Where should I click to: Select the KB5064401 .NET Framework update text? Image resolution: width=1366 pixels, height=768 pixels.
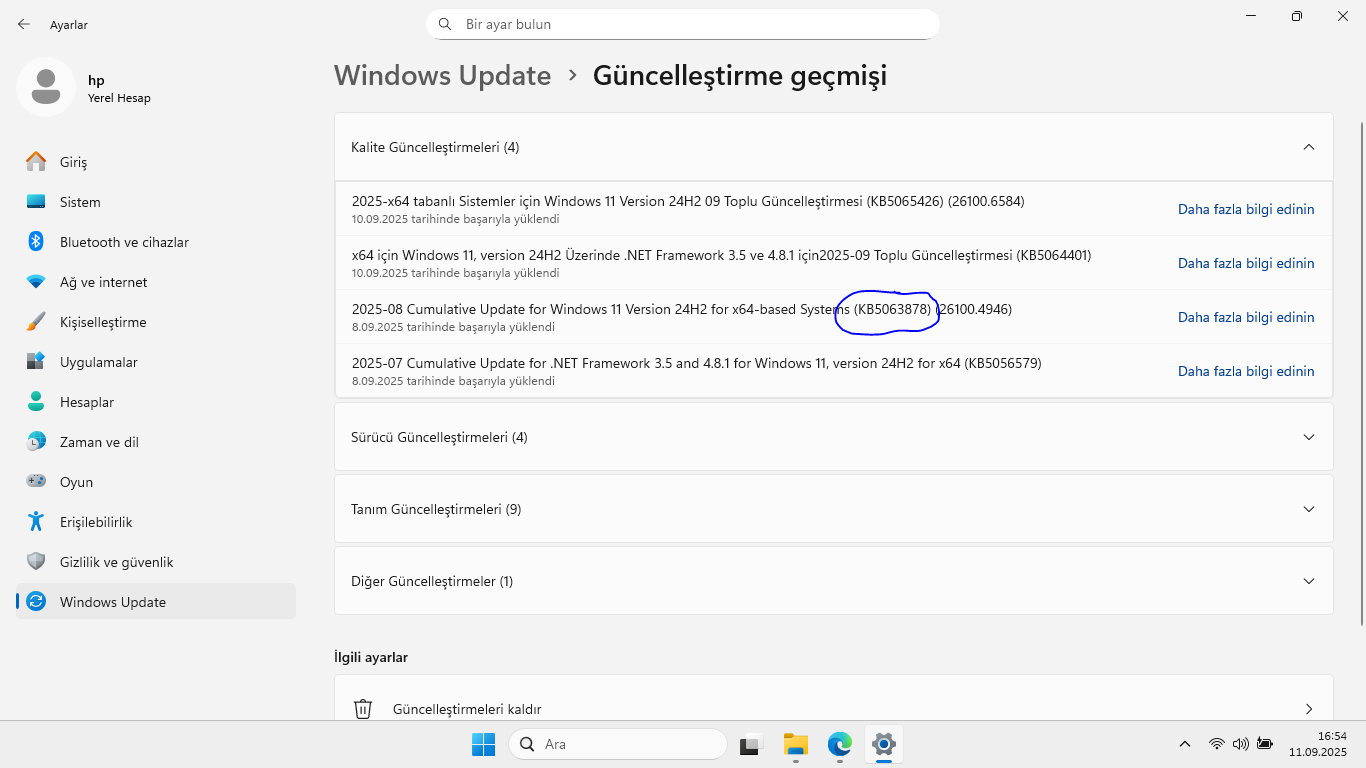click(721, 255)
